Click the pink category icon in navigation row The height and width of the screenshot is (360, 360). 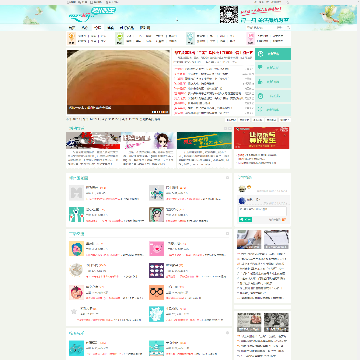[x=251, y=38]
